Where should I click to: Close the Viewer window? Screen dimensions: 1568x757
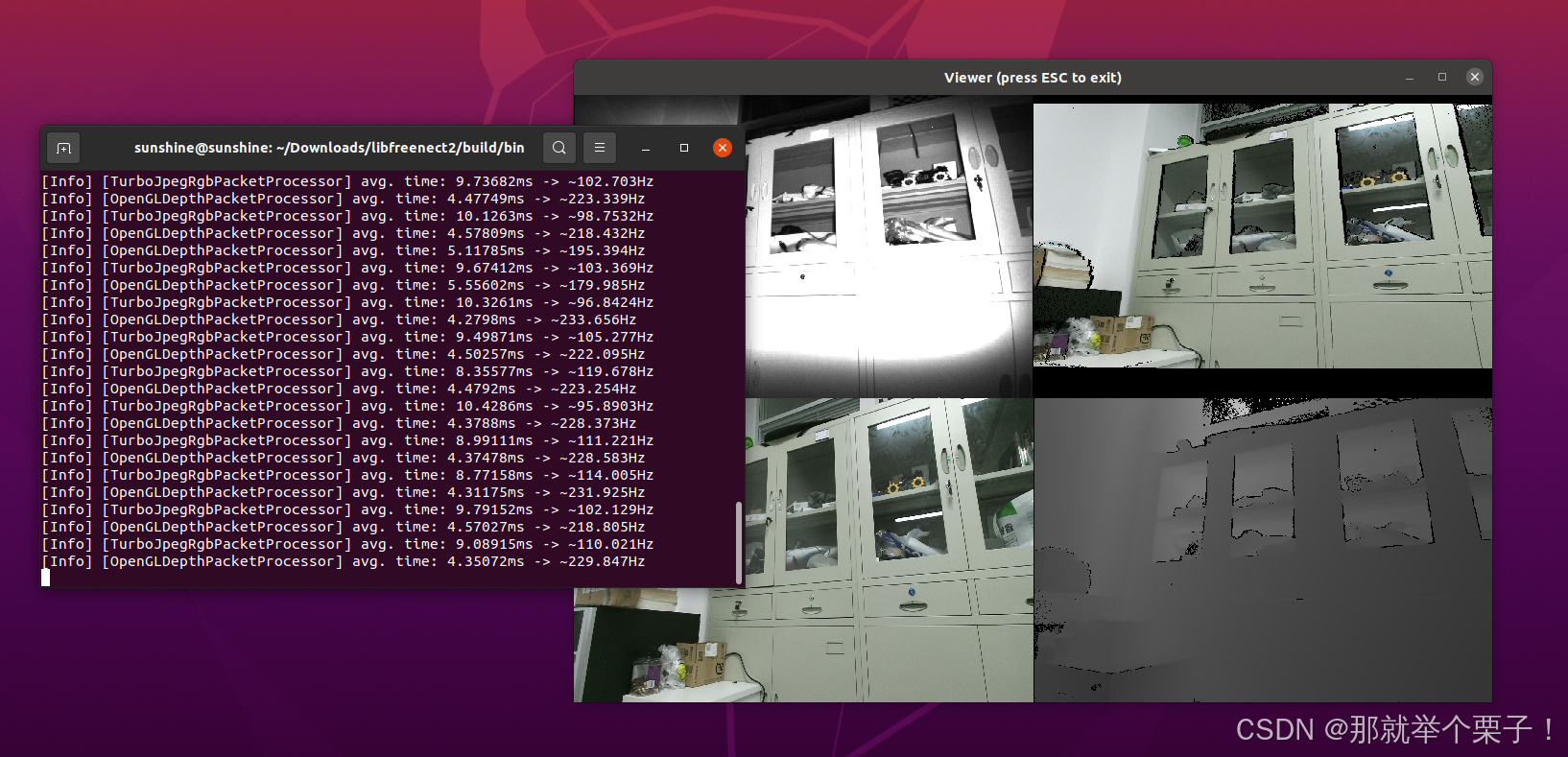tap(1475, 78)
